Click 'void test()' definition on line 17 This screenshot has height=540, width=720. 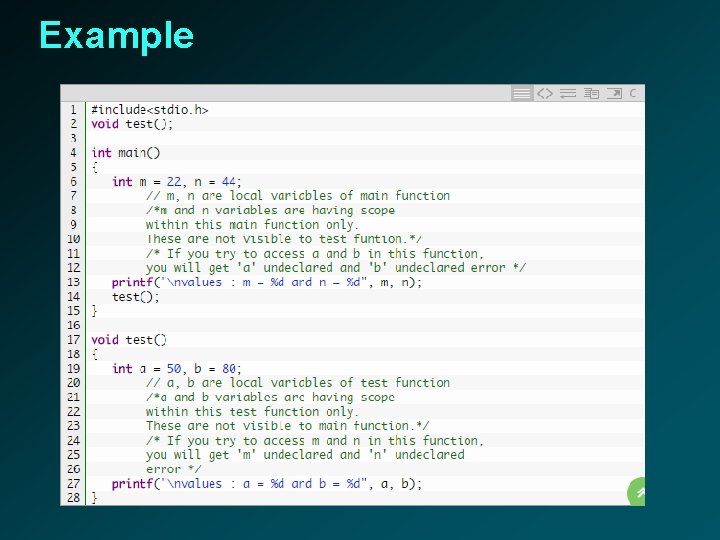coord(129,340)
